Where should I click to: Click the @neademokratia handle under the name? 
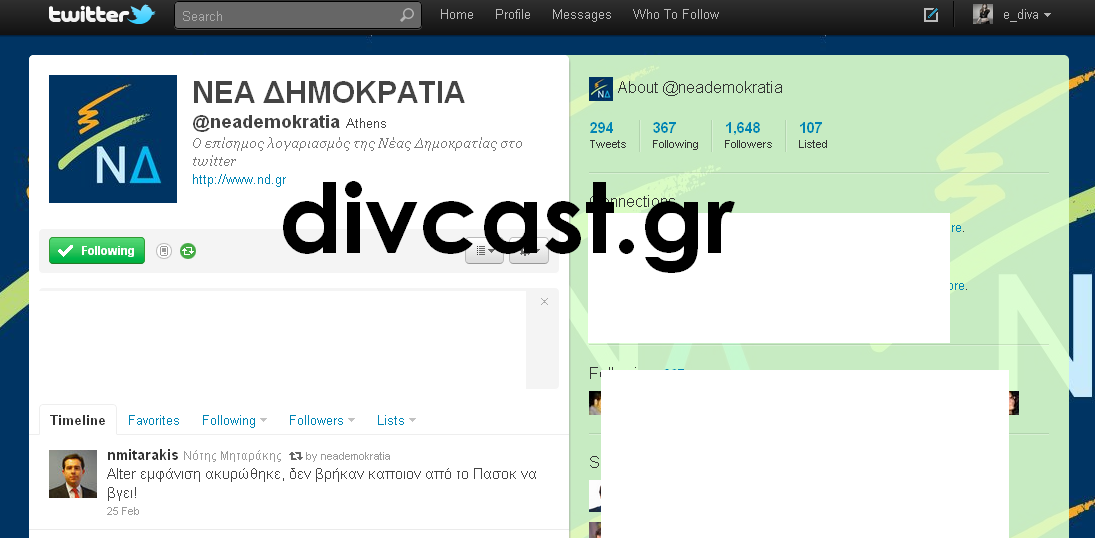tap(266, 123)
